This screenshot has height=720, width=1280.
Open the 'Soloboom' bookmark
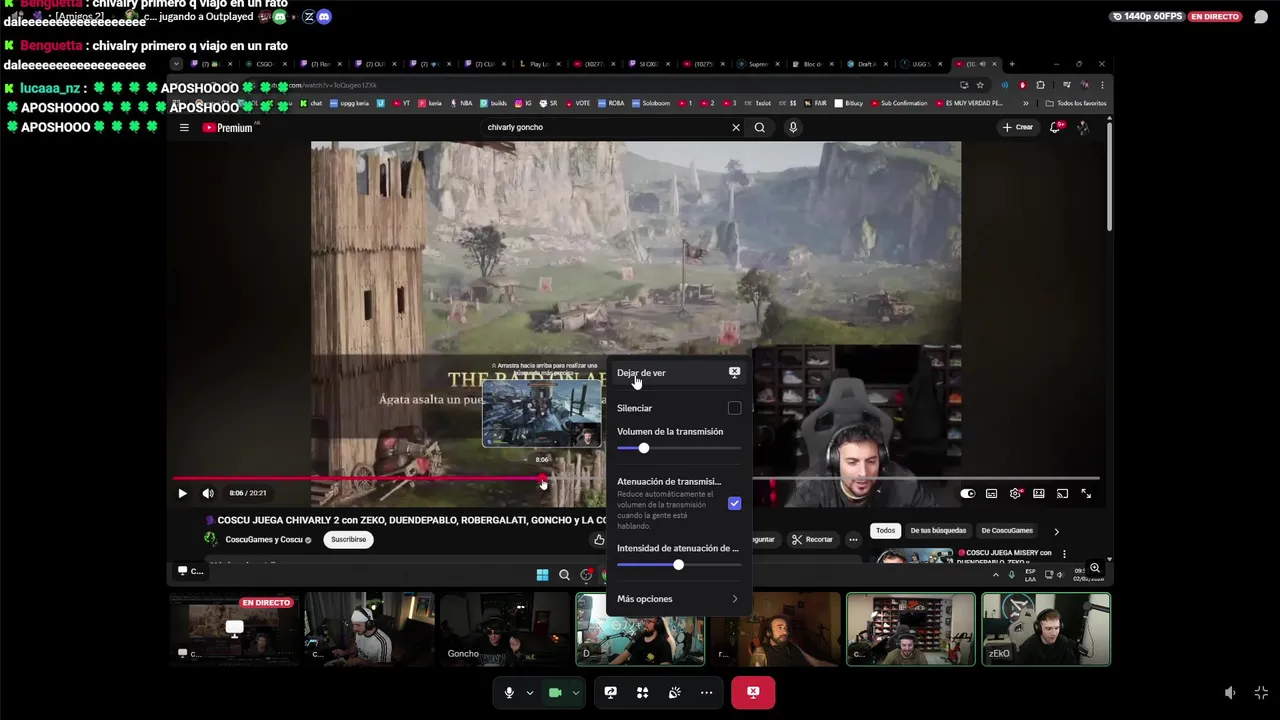click(651, 103)
